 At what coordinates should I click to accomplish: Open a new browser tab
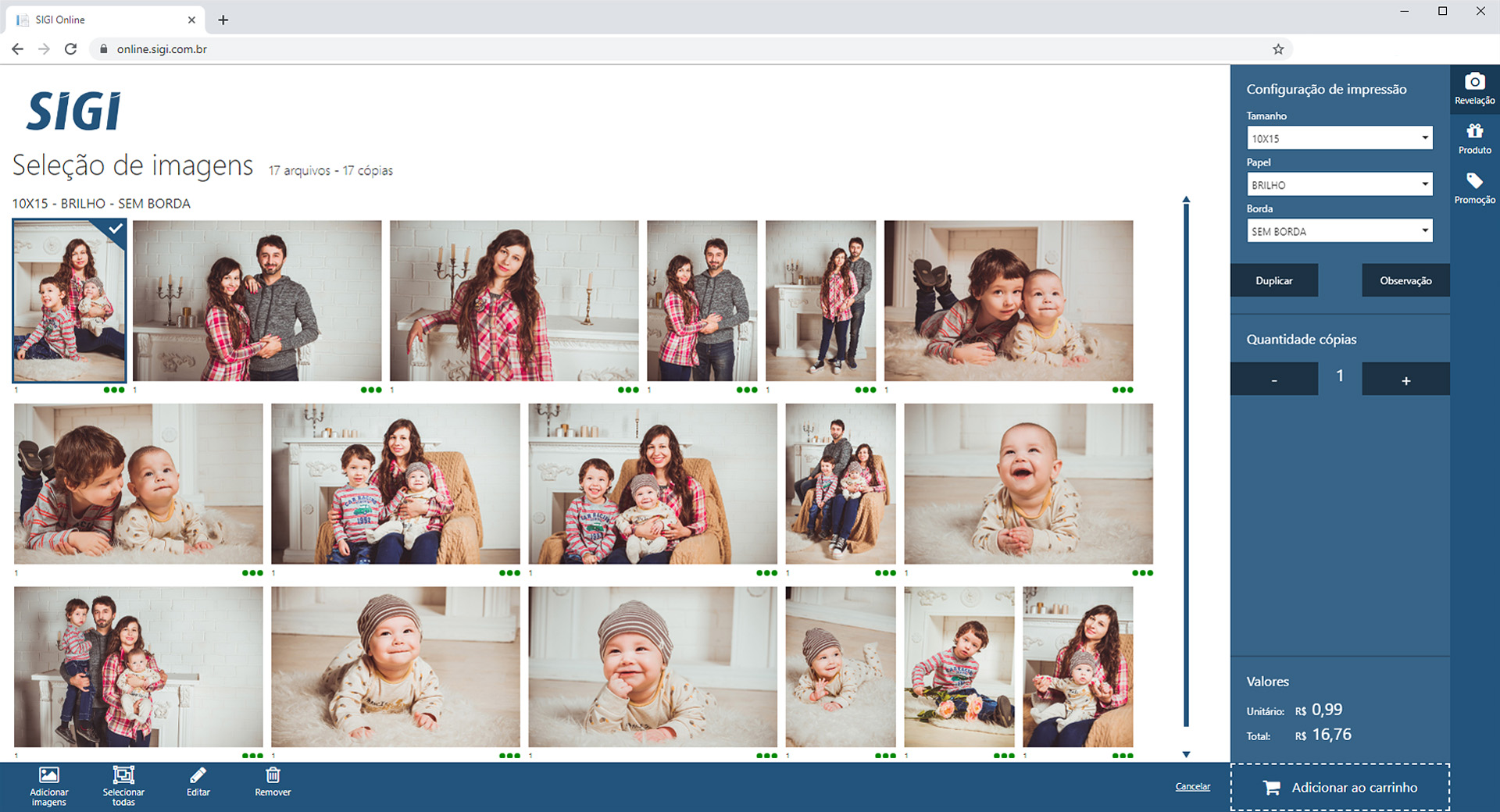click(223, 20)
